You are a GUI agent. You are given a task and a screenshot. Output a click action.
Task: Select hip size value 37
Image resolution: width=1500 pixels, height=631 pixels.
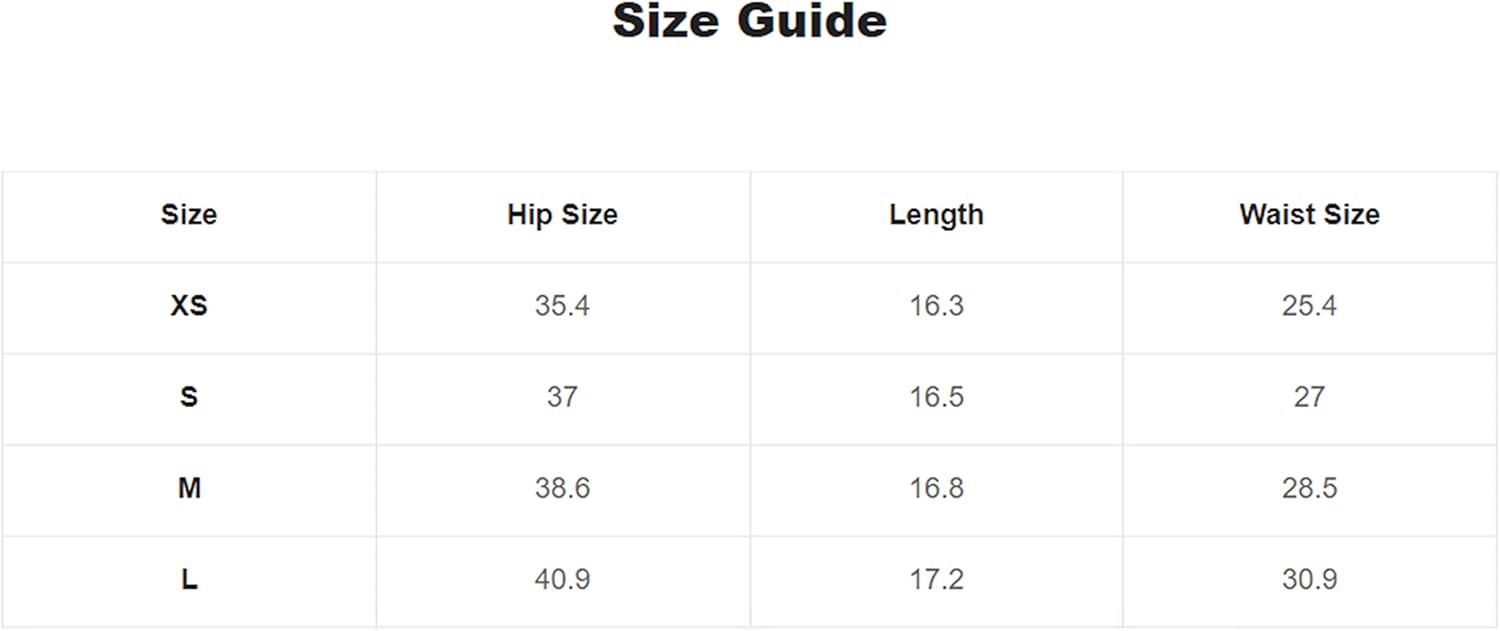(x=562, y=397)
